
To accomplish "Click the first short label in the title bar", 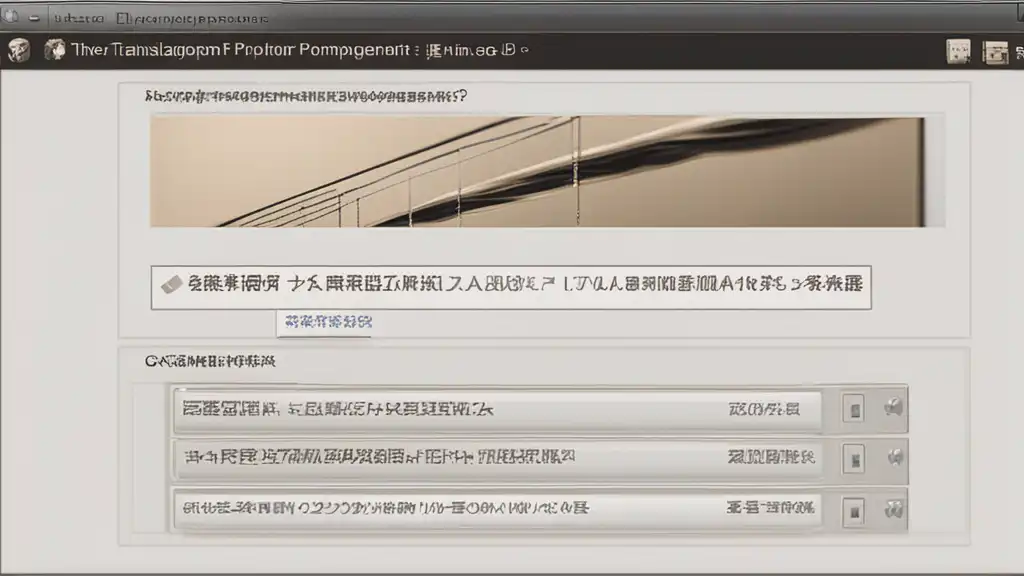I will [78, 18].
